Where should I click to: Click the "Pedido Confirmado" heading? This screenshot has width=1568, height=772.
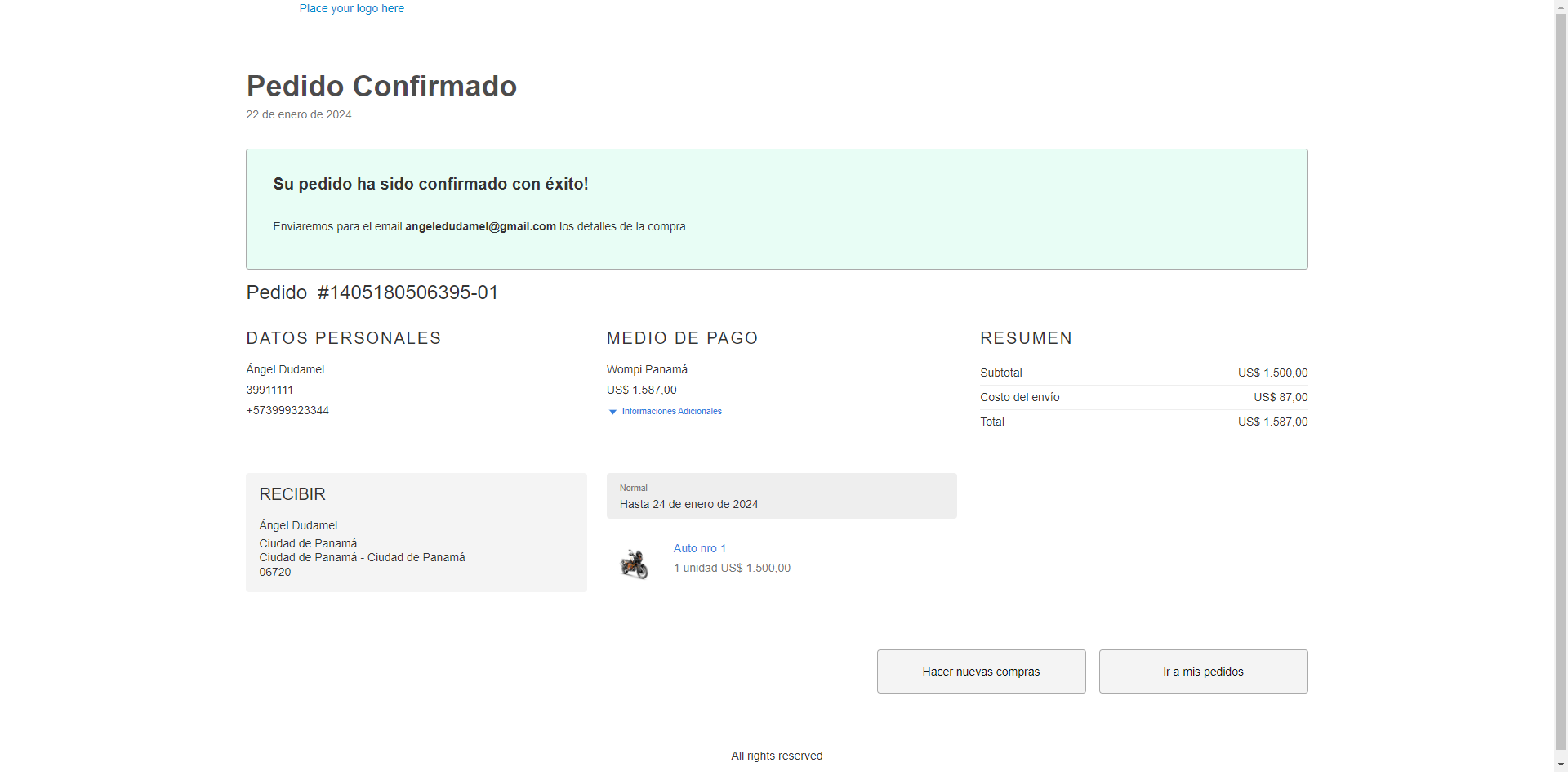point(381,87)
